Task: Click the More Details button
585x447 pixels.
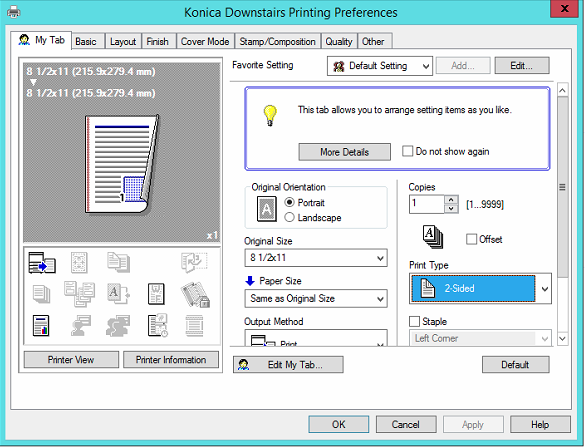Action: (344, 152)
